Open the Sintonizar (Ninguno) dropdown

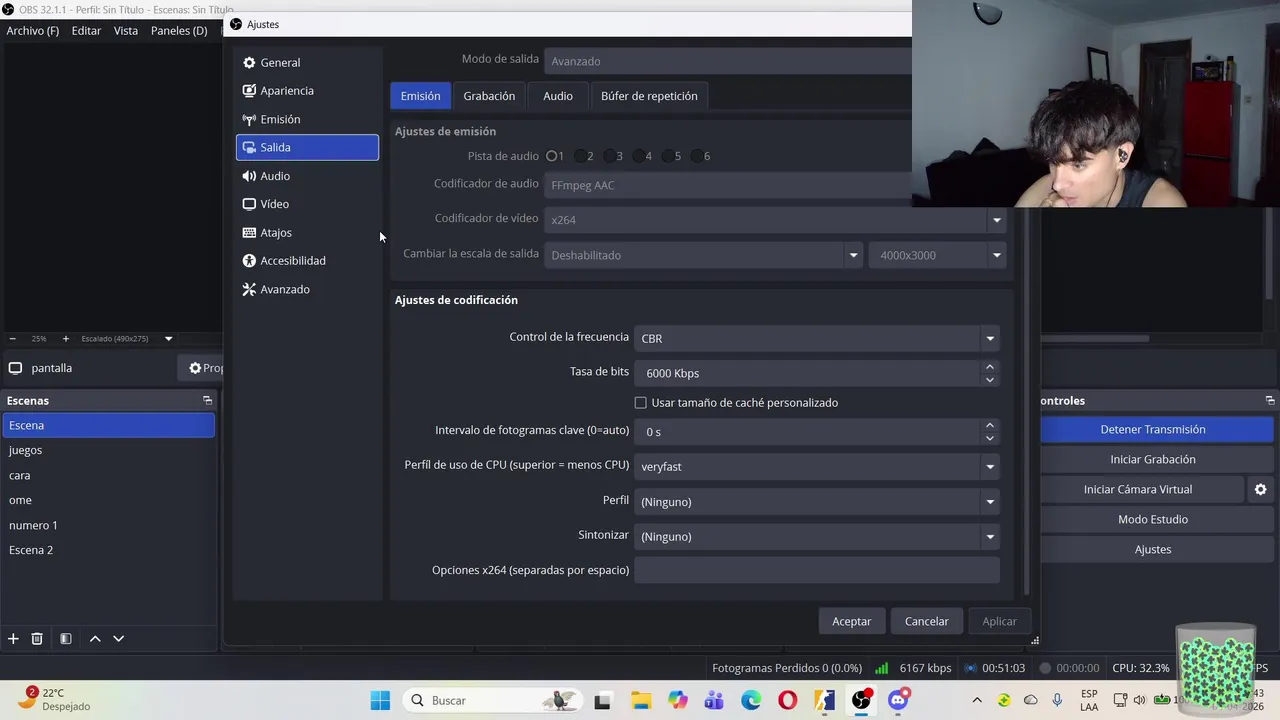click(817, 536)
